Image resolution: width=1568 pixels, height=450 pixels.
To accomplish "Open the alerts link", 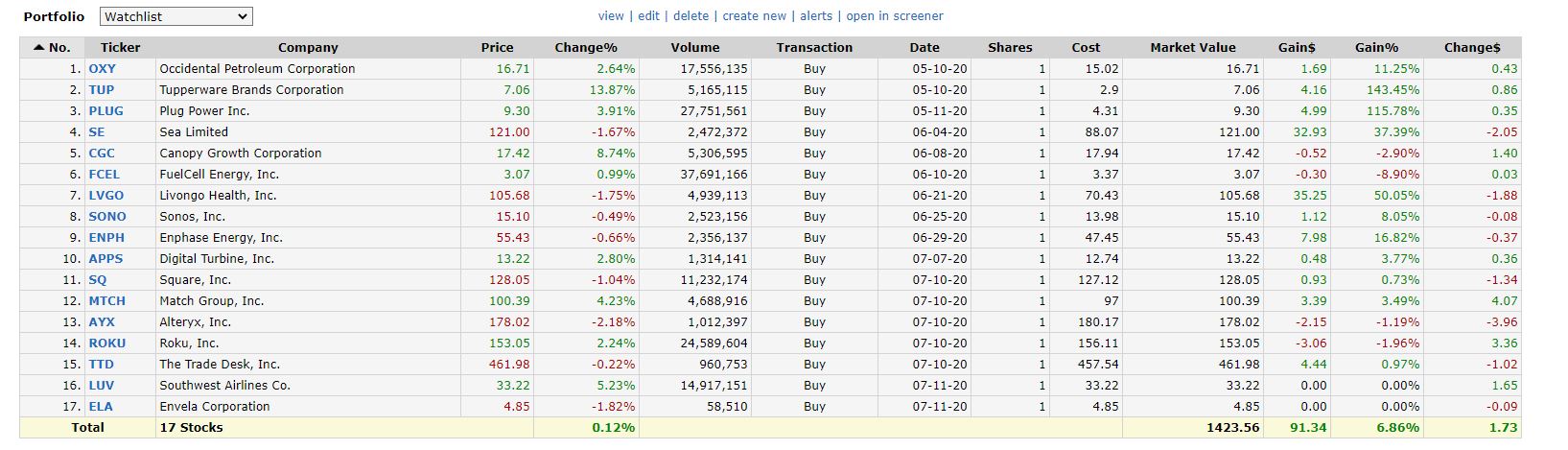I will [x=816, y=16].
